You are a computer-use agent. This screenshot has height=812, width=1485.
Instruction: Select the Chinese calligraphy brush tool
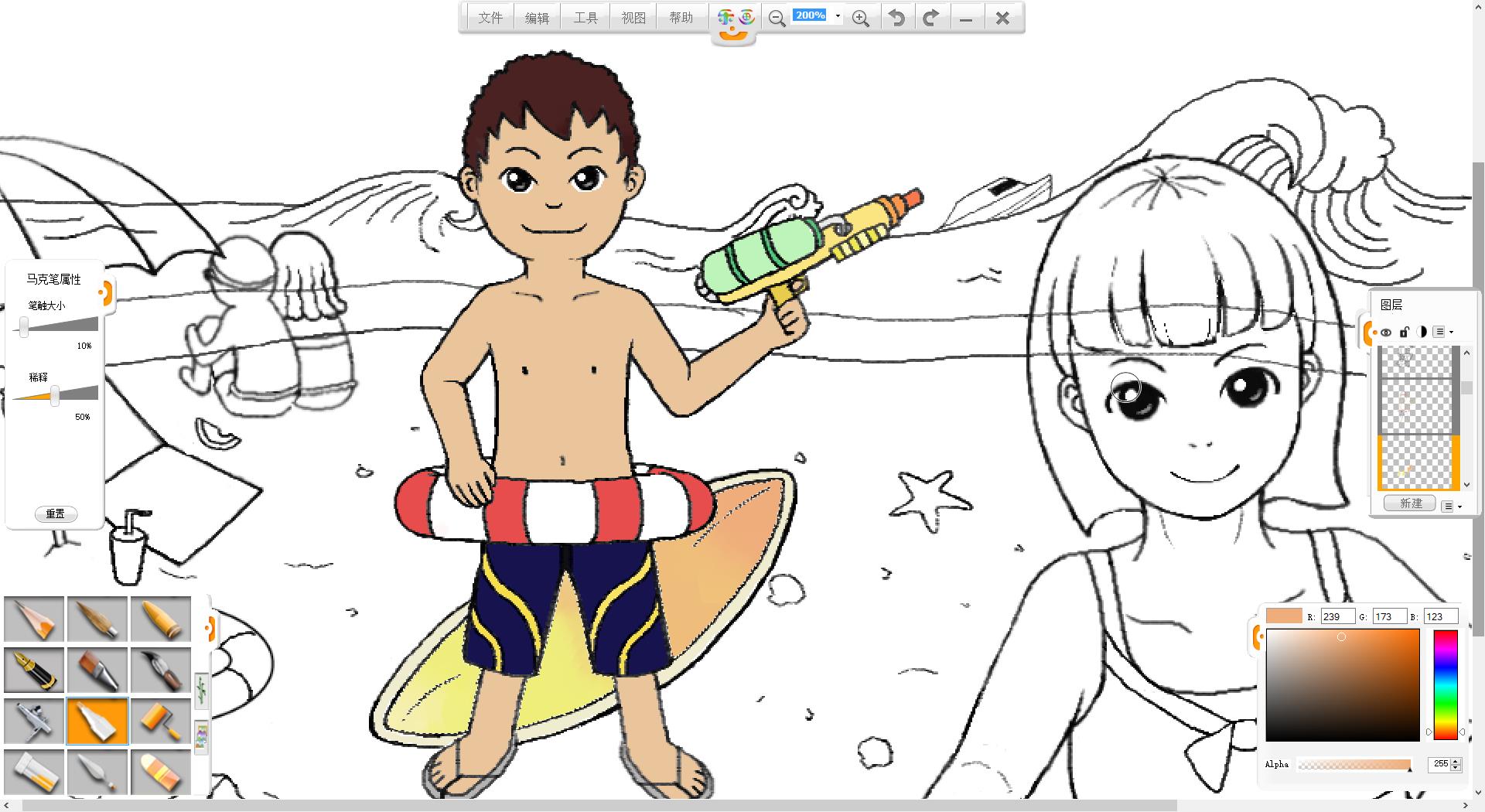click(x=161, y=670)
